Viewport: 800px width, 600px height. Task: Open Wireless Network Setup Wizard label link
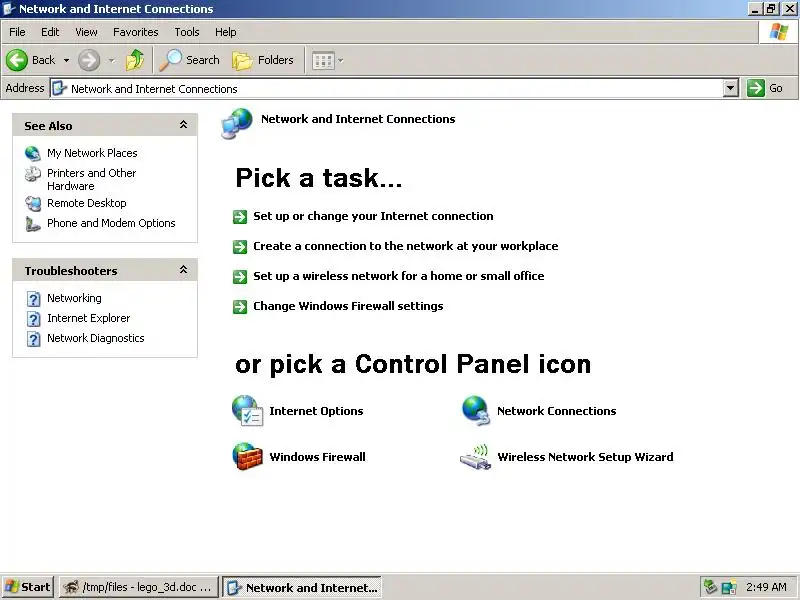[x=585, y=457]
